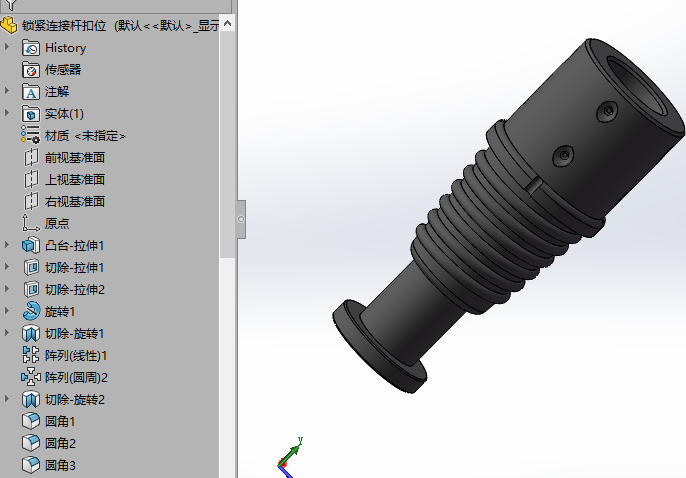Image resolution: width=686 pixels, height=478 pixels.
Task: Click the History folder icon
Action: [x=31, y=48]
